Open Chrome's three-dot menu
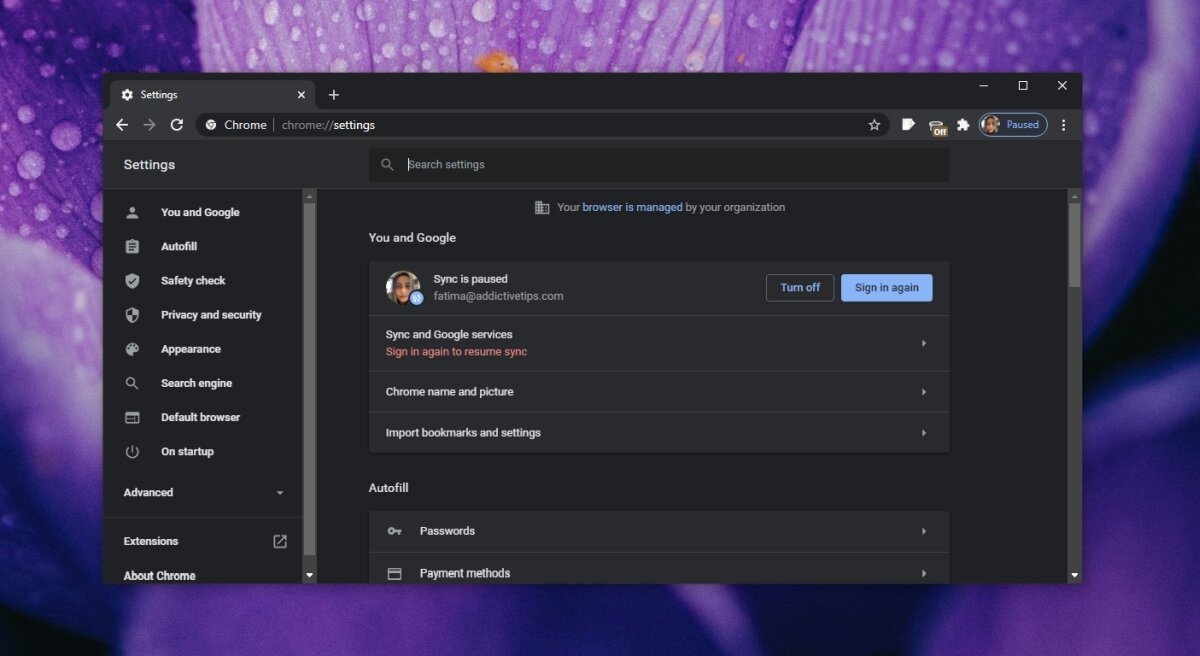 (x=1063, y=125)
